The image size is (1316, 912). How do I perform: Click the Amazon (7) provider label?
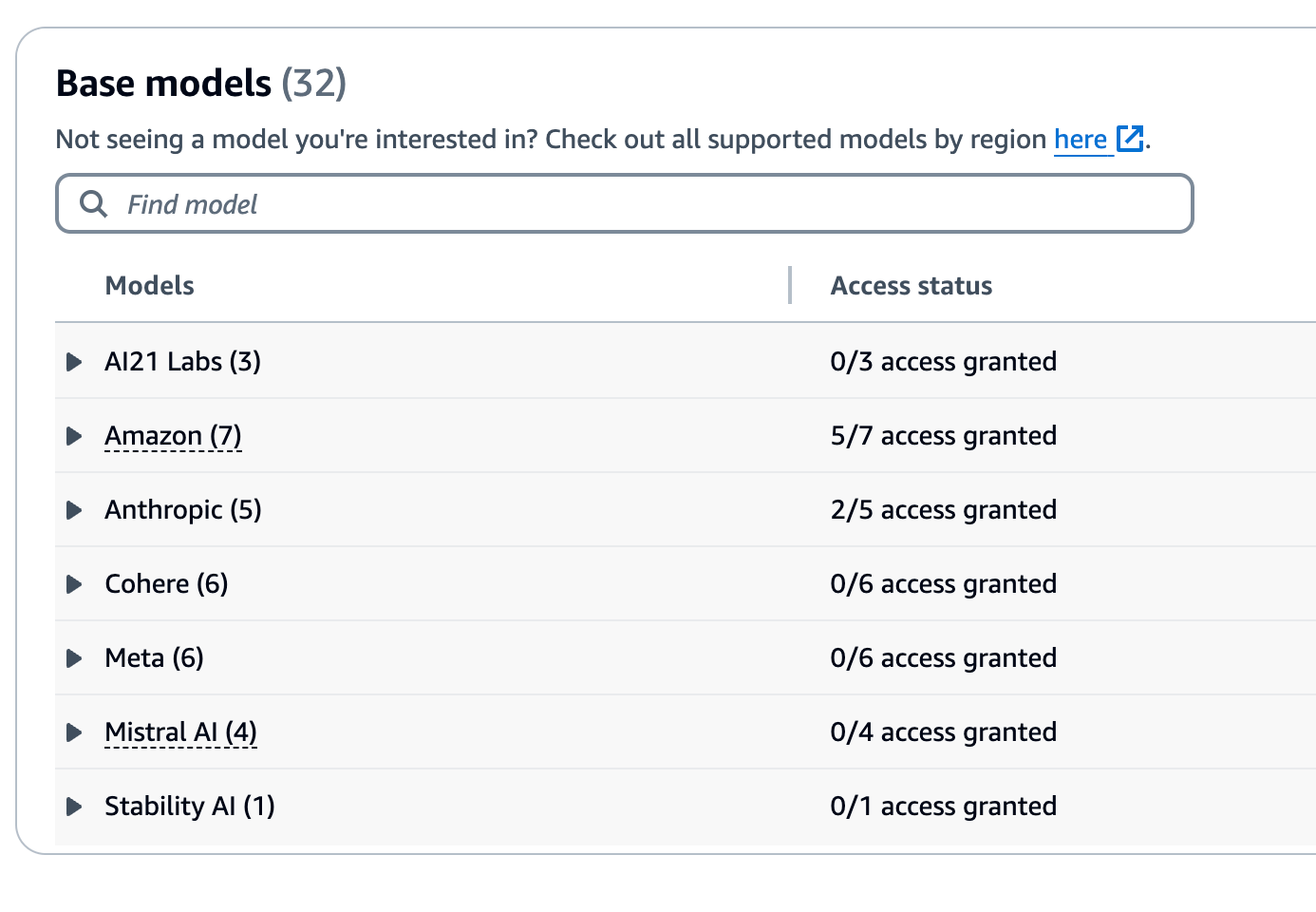coord(173,436)
